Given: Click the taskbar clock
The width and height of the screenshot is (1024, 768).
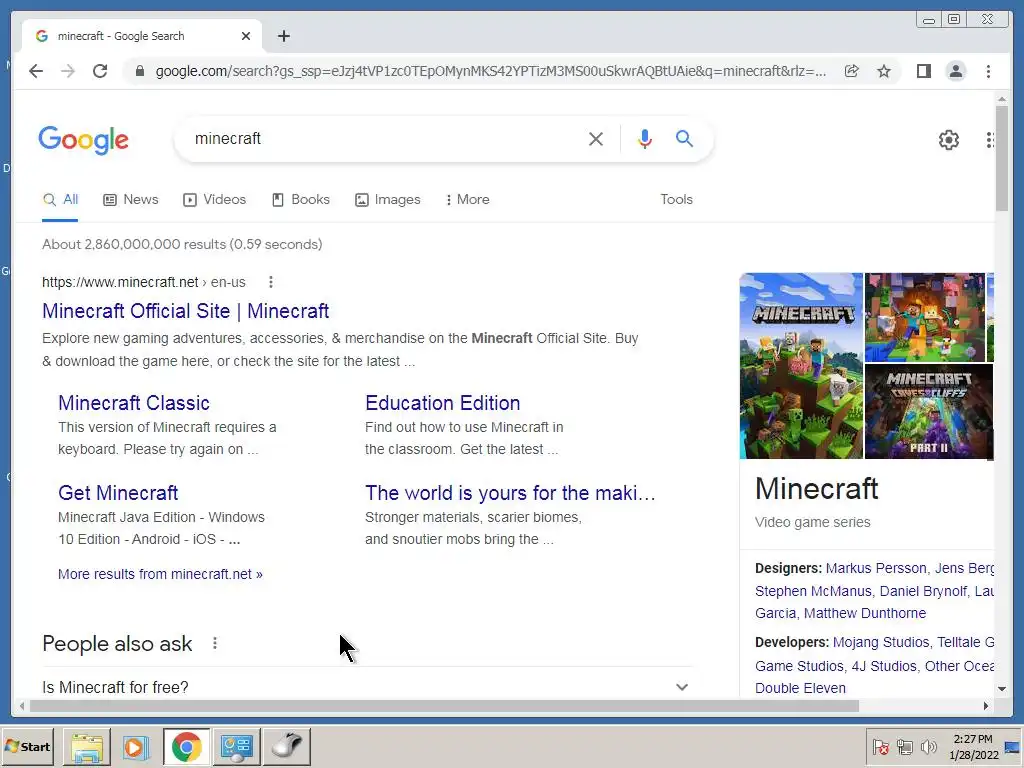Looking at the screenshot, I should pyautogui.click(x=974, y=747).
